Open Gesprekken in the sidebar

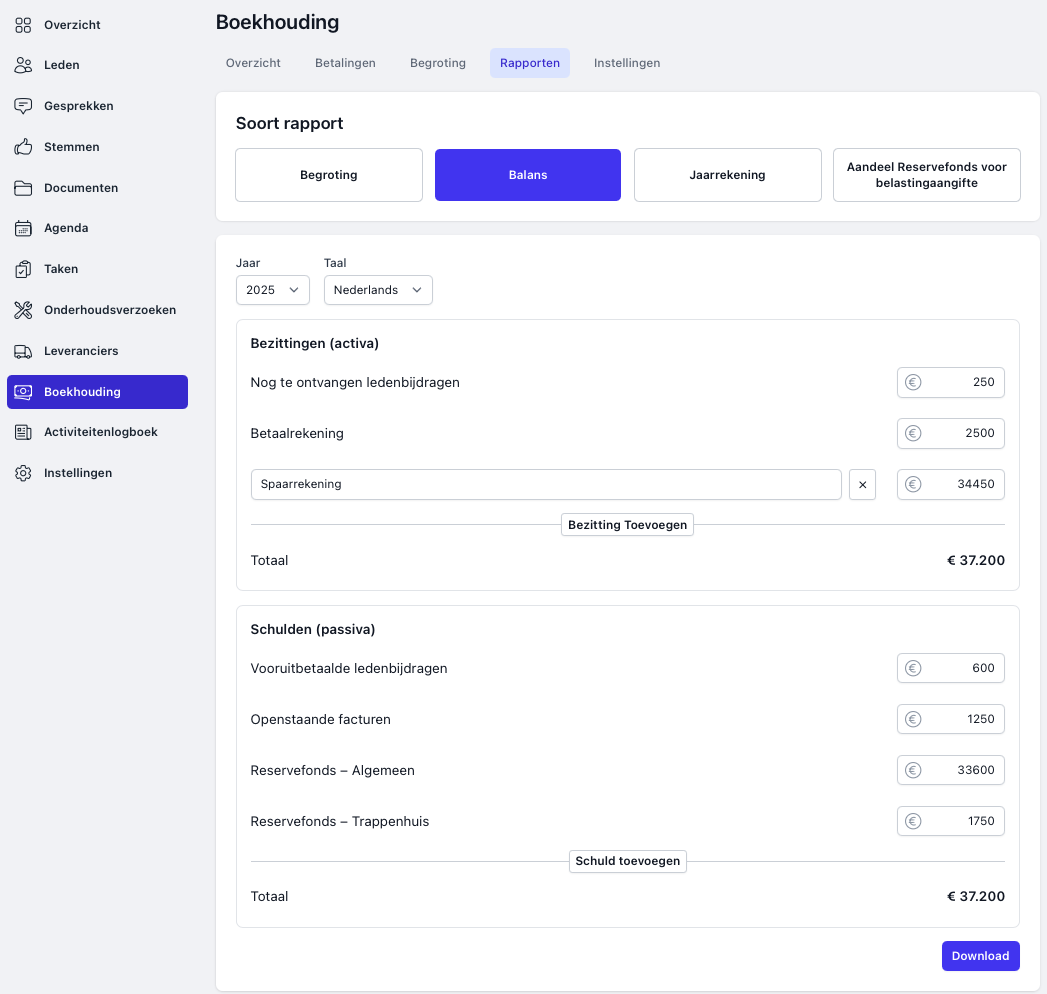click(97, 106)
